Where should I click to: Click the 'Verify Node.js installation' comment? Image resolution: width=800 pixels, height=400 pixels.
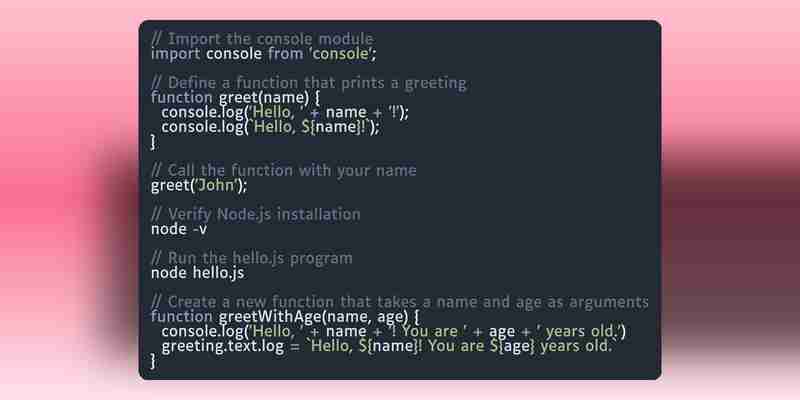(256, 214)
